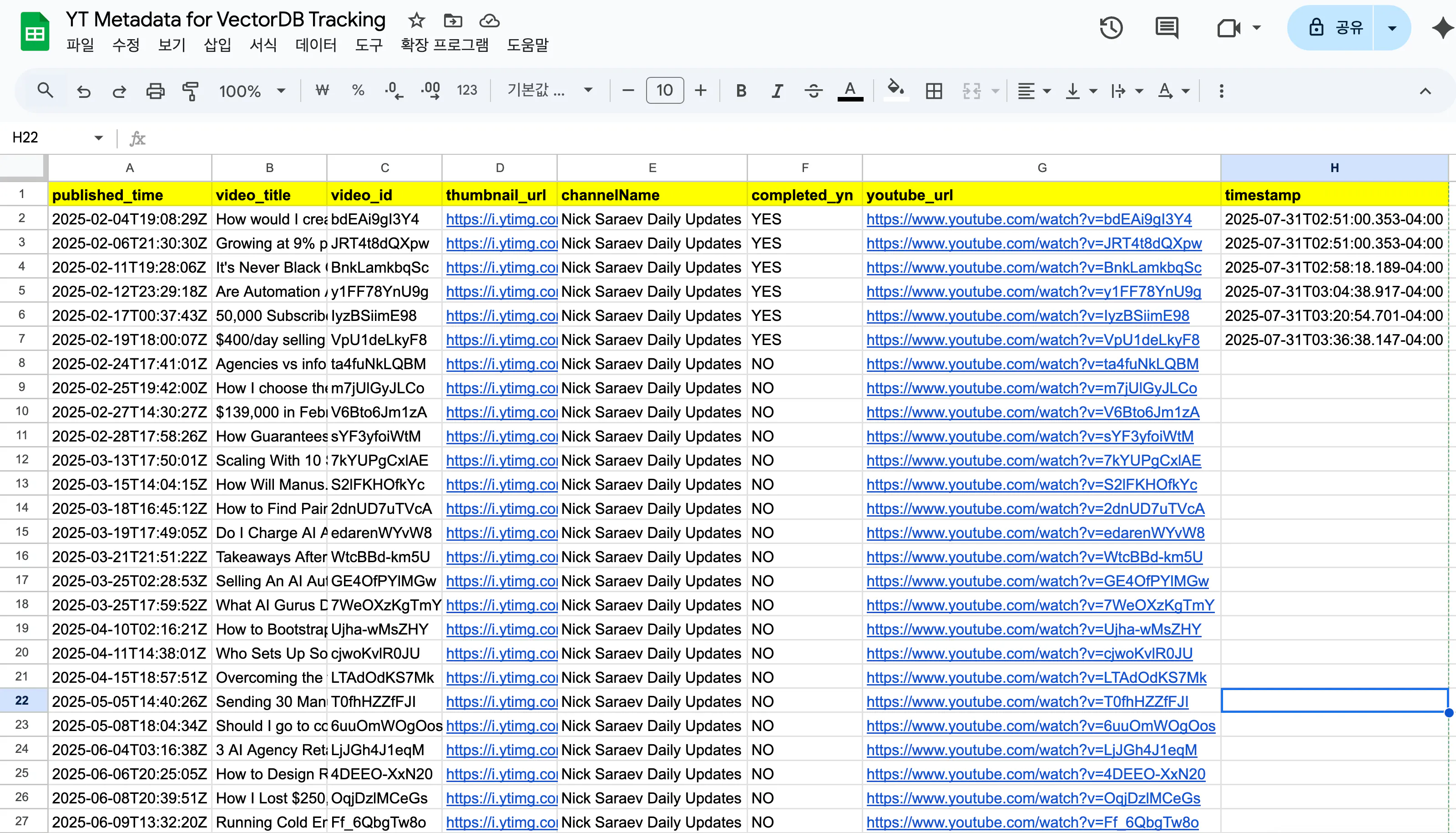The image size is (1456, 833).
Task: Click the paint format roller icon
Action: tap(191, 91)
